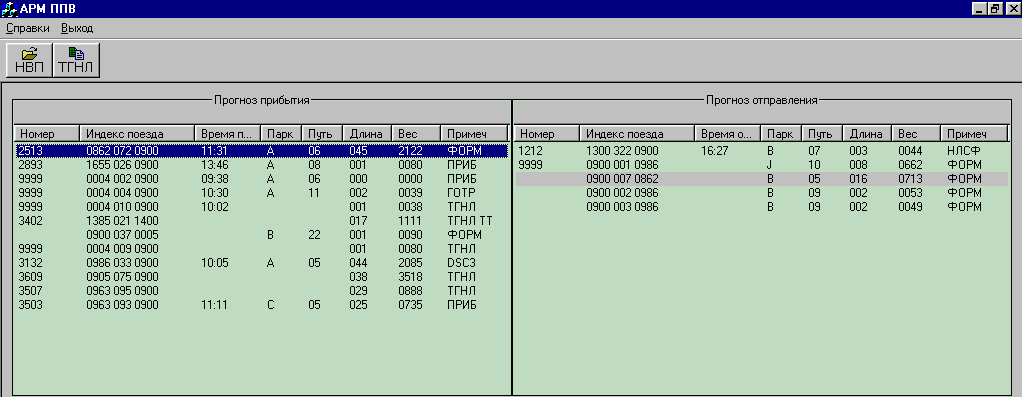This screenshot has height=397, width=1022.
Task: Click arrivals Время п... column header
Action: (227, 134)
